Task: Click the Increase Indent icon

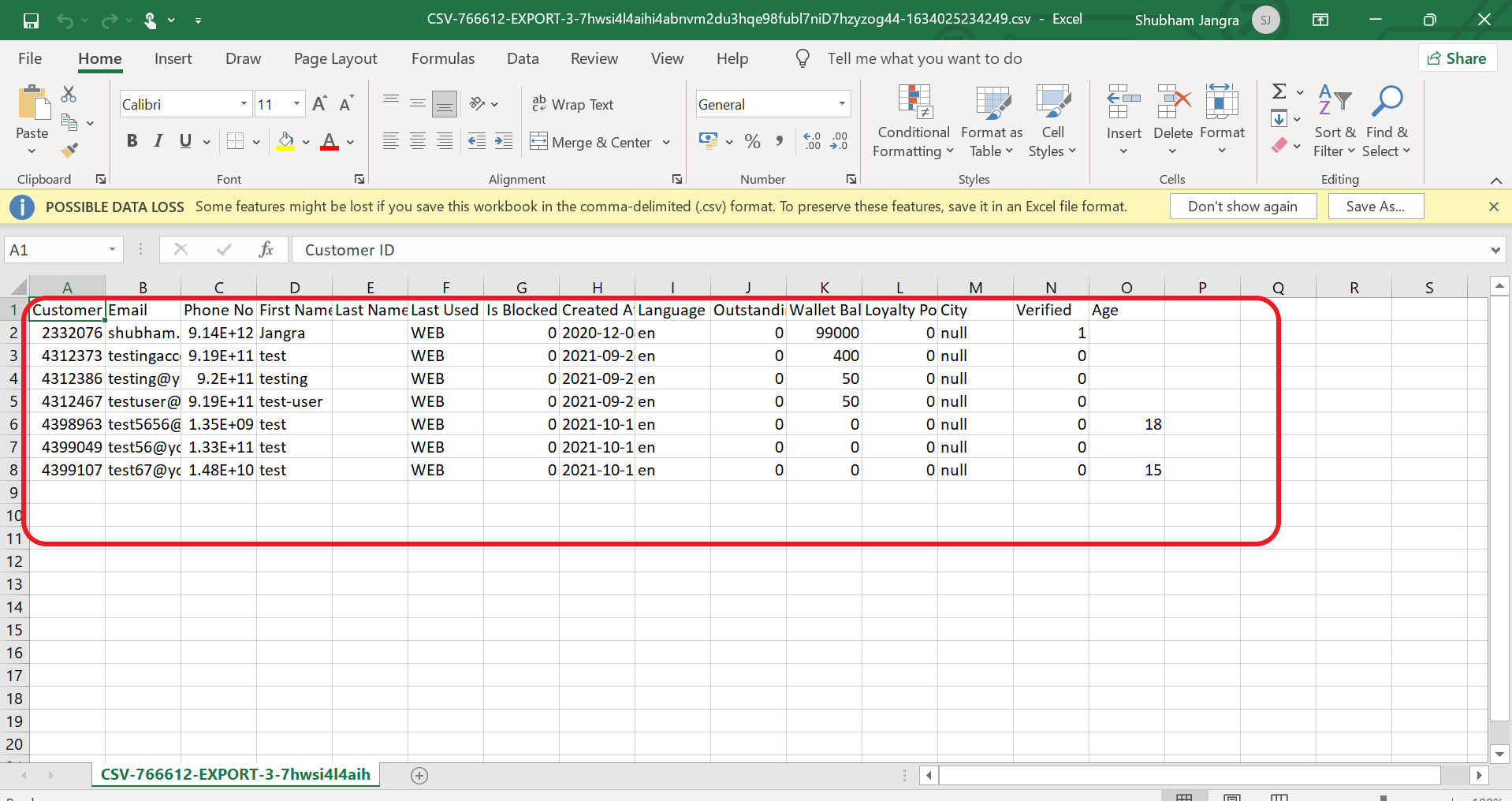Action: (504, 141)
